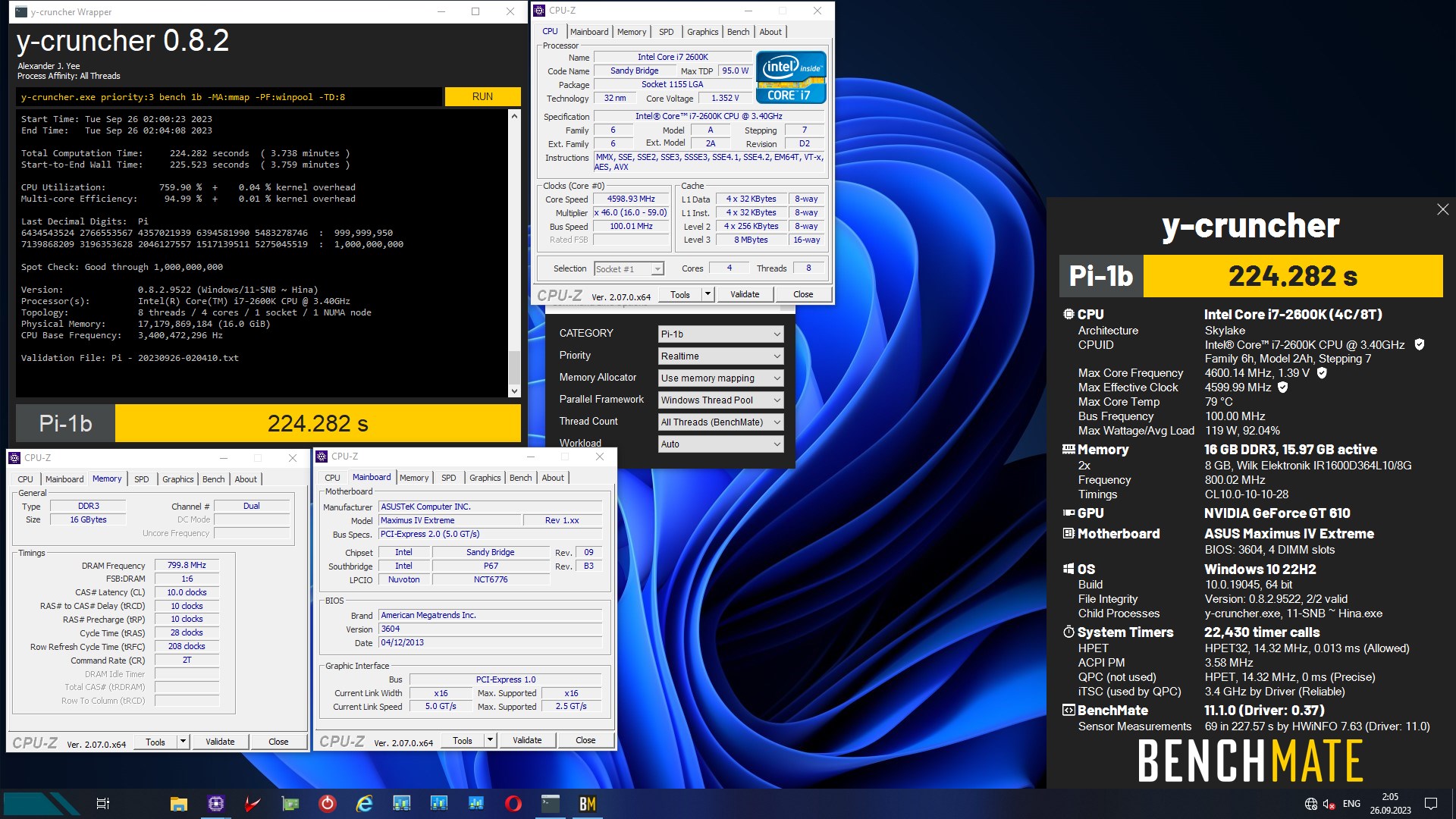The width and height of the screenshot is (1456, 819).
Task: Click the Memory module icon in BenchMate panel
Action: [1068, 449]
